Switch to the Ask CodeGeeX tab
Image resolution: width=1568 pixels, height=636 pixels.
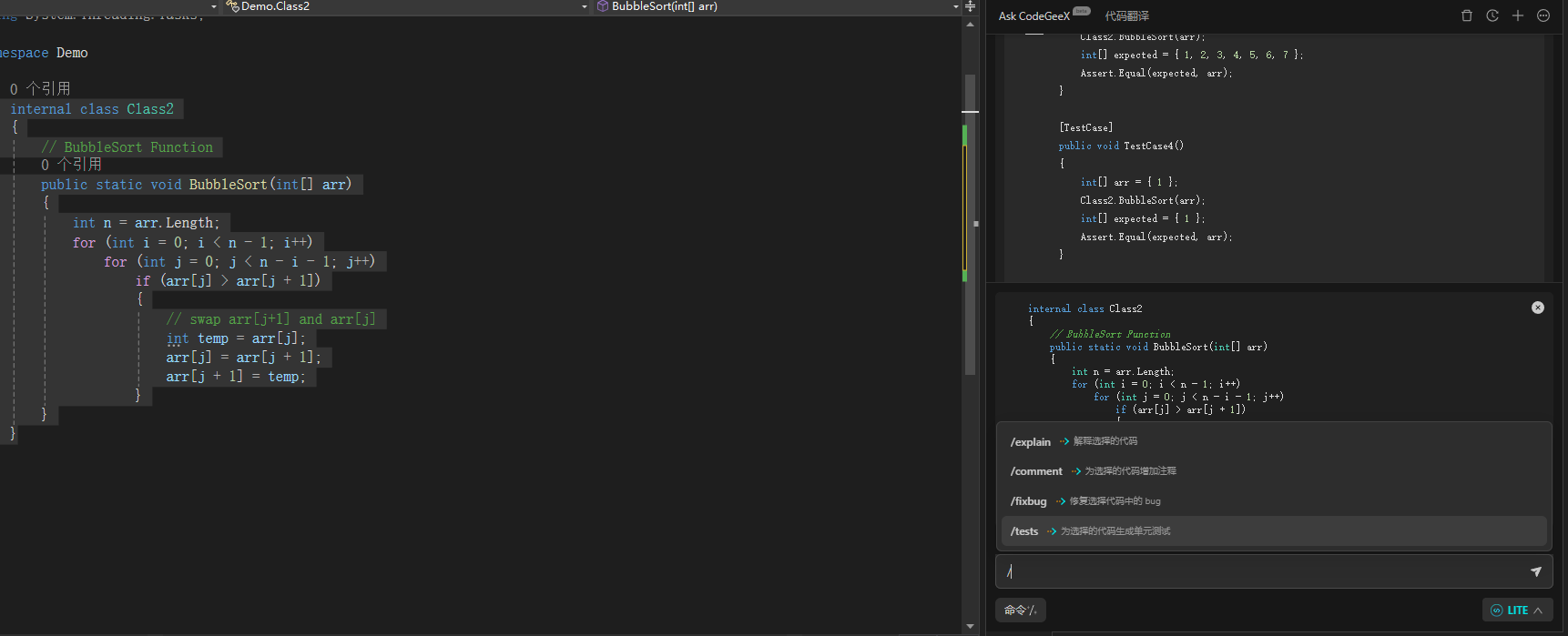tap(1033, 15)
